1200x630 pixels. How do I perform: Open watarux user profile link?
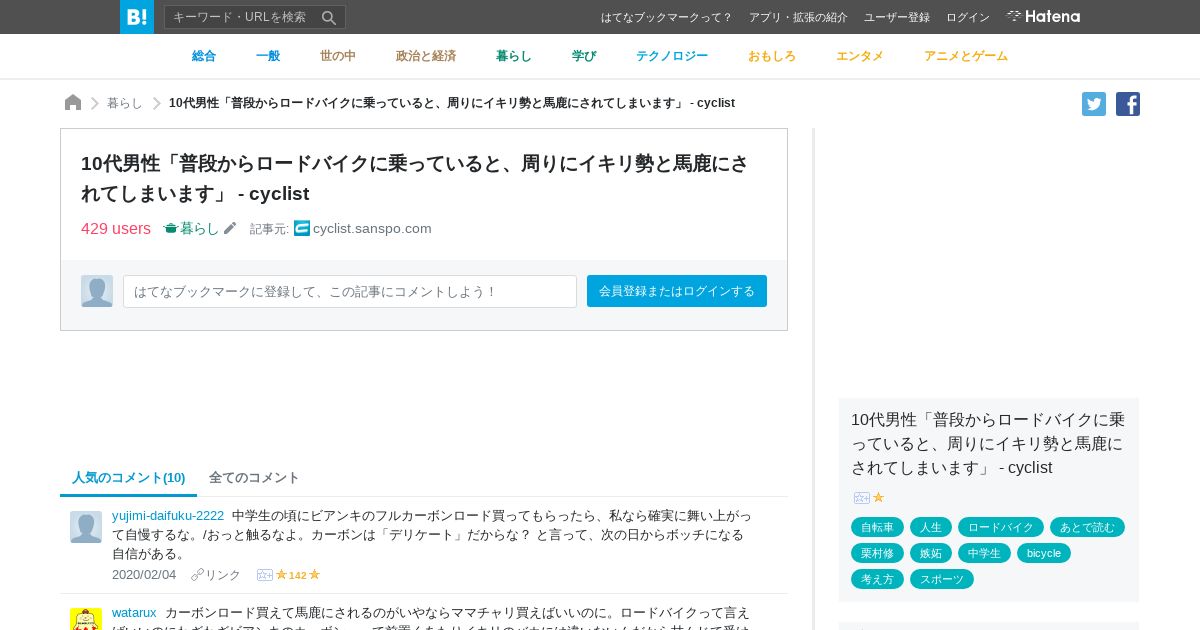click(134, 612)
